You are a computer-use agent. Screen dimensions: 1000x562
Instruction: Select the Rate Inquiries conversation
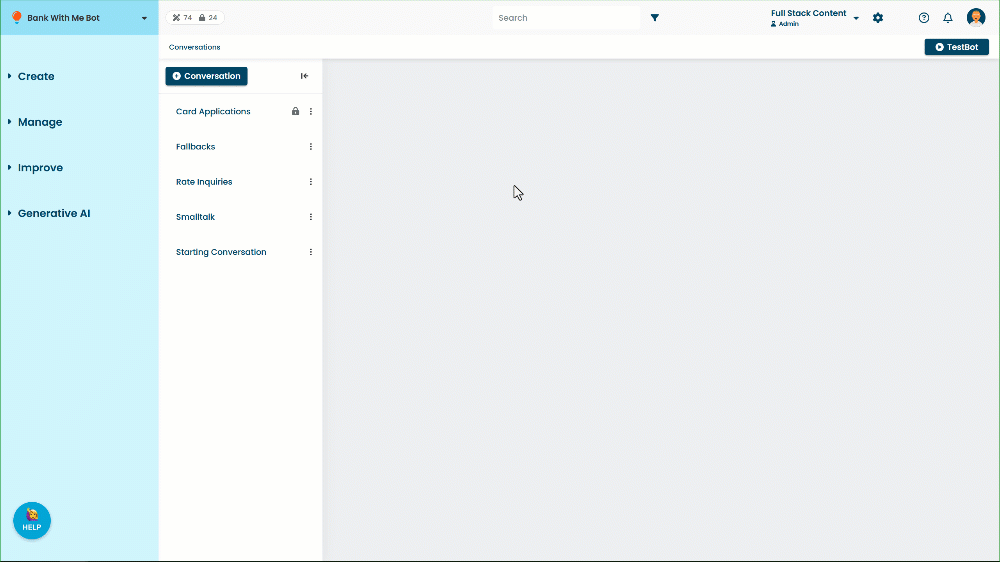[204, 182]
